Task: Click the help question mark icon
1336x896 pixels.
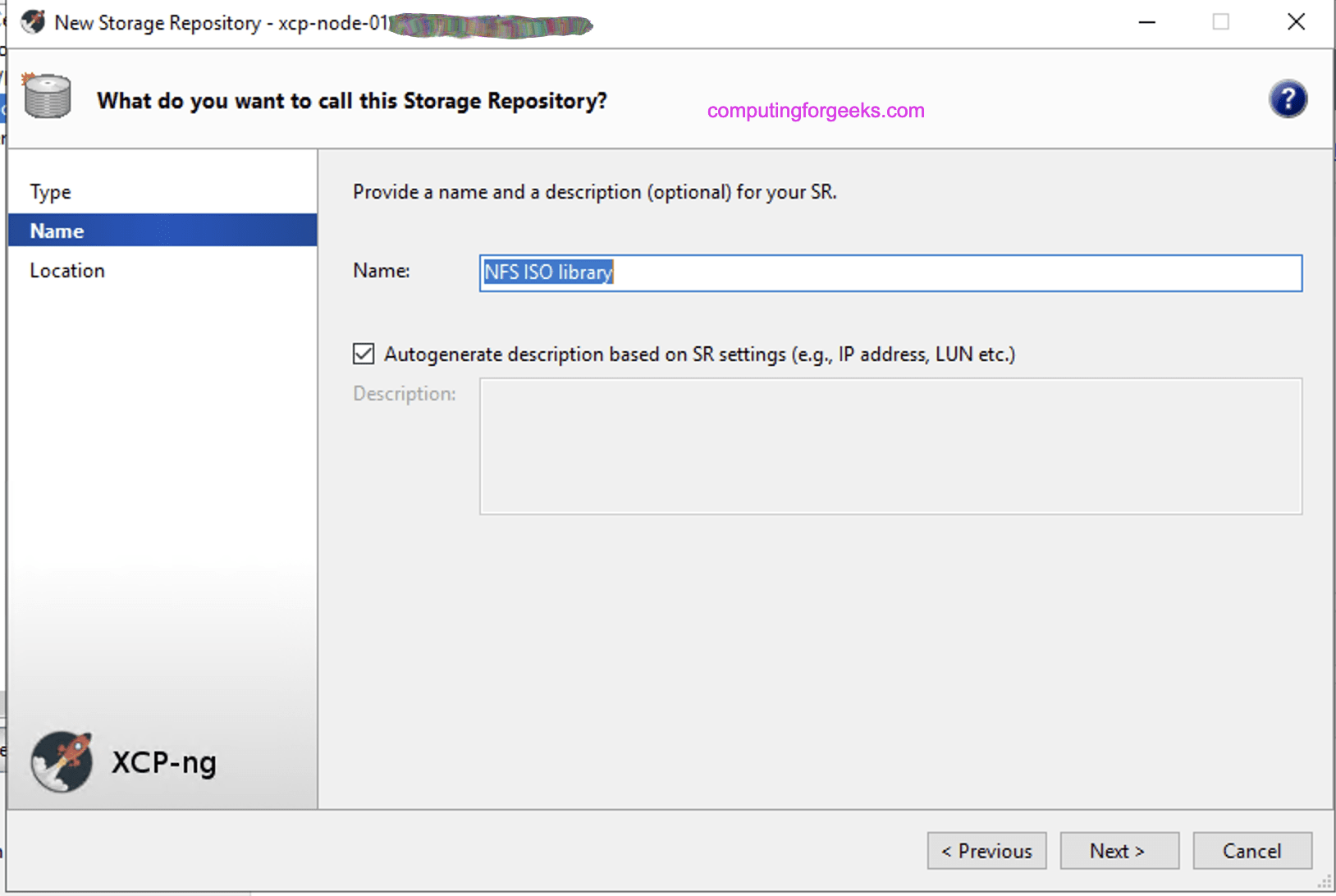Action: click(1288, 98)
